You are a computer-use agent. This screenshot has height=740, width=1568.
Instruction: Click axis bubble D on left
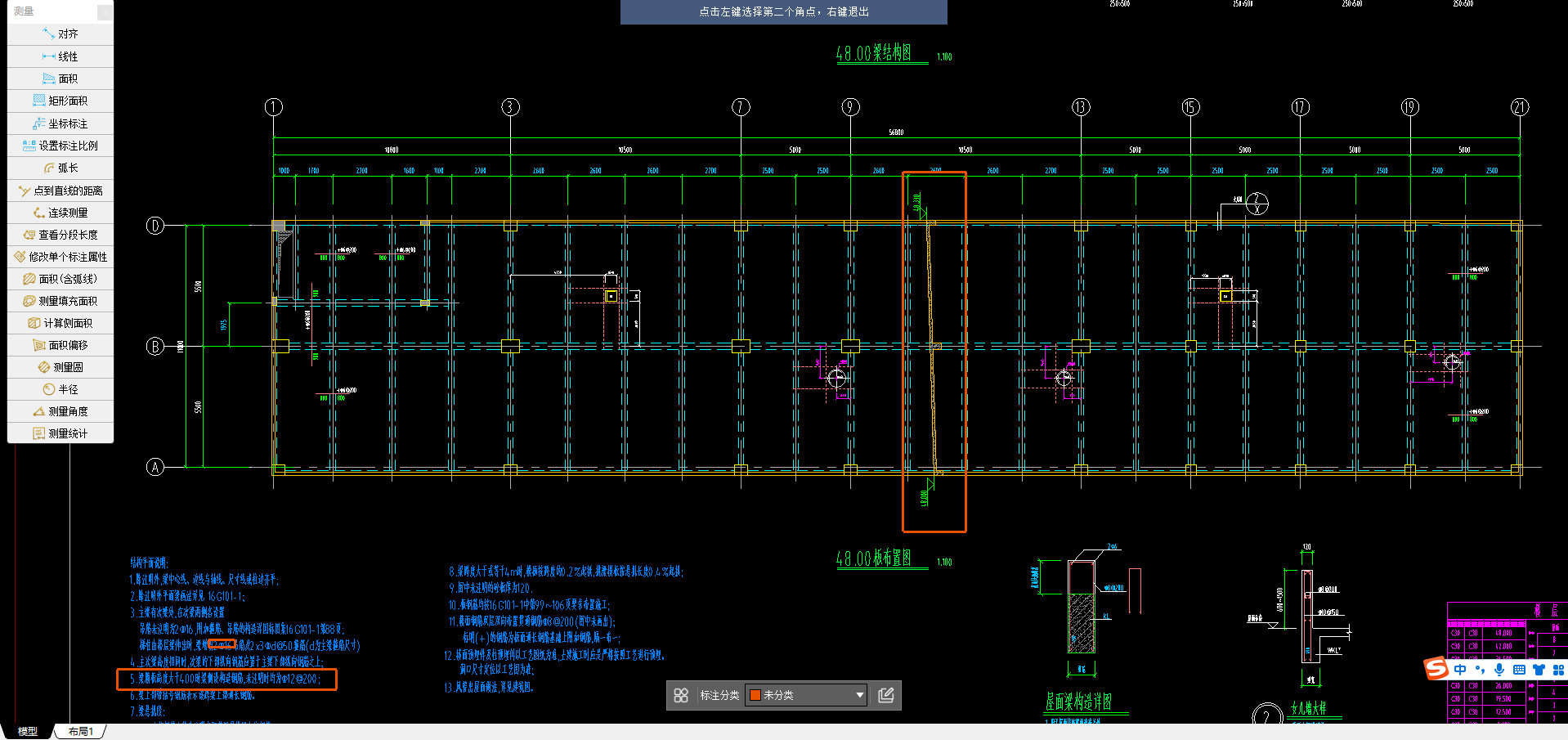(x=155, y=226)
